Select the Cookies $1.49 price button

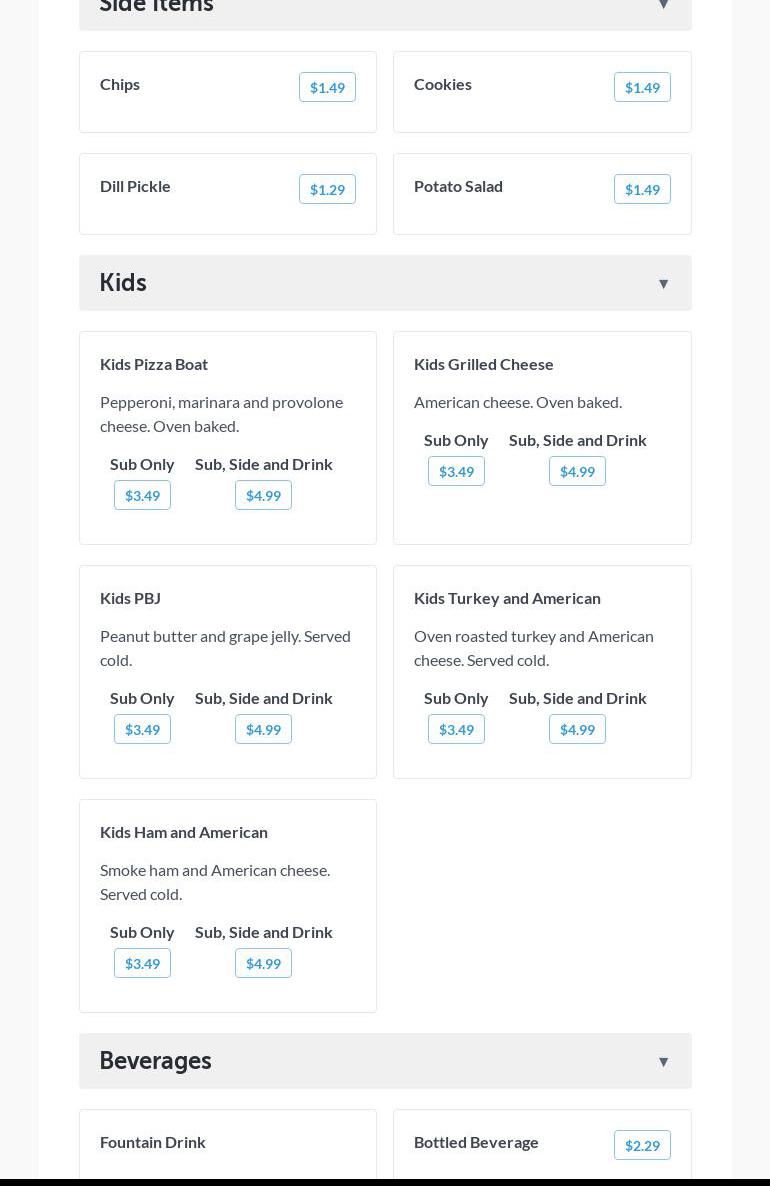[x=642, y=88]
